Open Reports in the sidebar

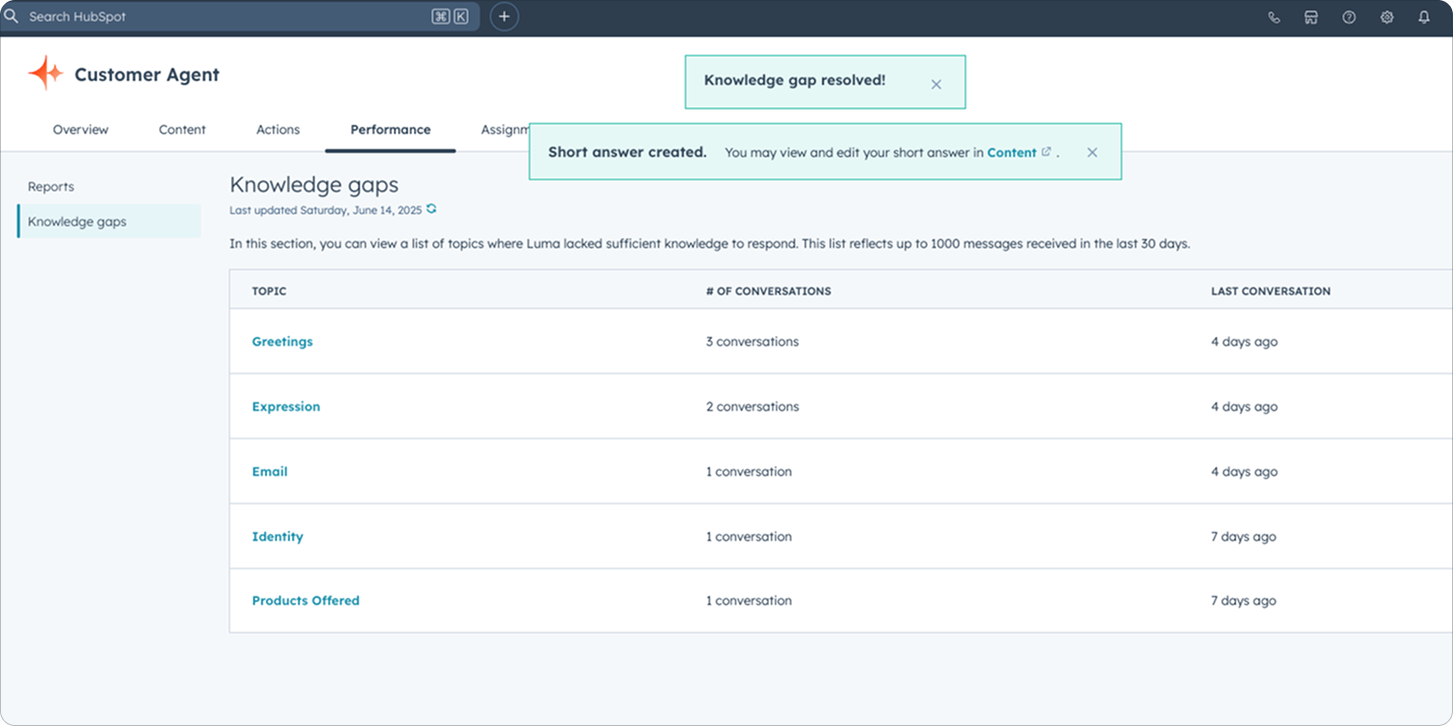click(x=51, y=187)
